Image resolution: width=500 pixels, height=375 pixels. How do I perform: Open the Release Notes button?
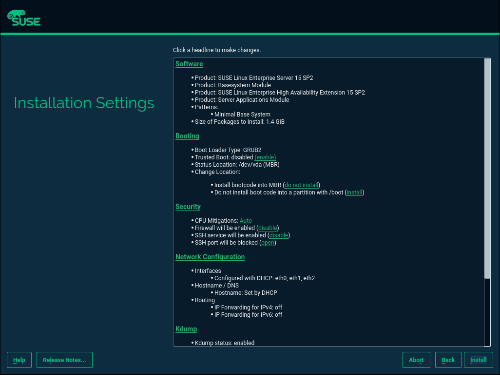coord(64,360)
